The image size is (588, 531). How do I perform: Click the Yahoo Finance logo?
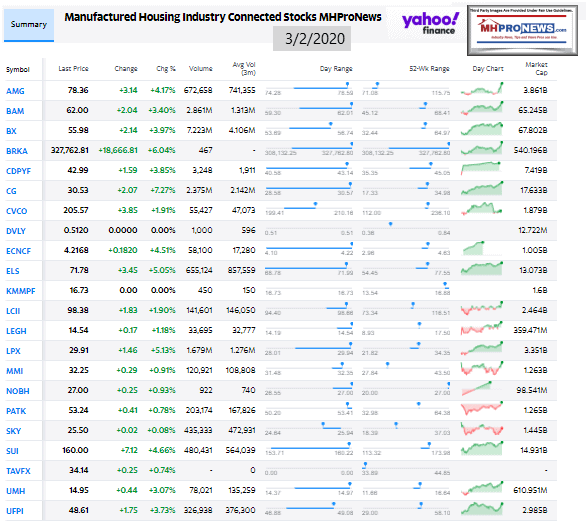click(x=430, y=23)
